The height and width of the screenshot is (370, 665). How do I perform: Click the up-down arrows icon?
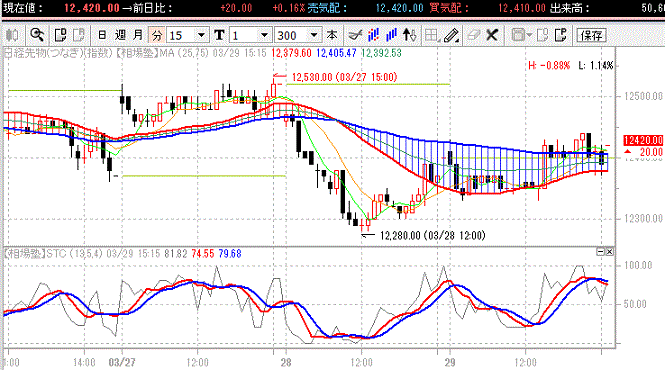[409, 35]
